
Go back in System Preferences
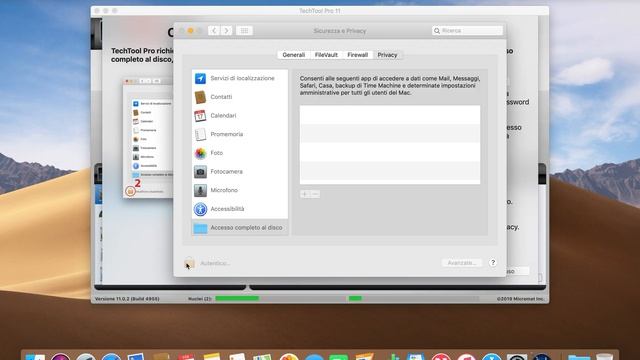[214, 31]
